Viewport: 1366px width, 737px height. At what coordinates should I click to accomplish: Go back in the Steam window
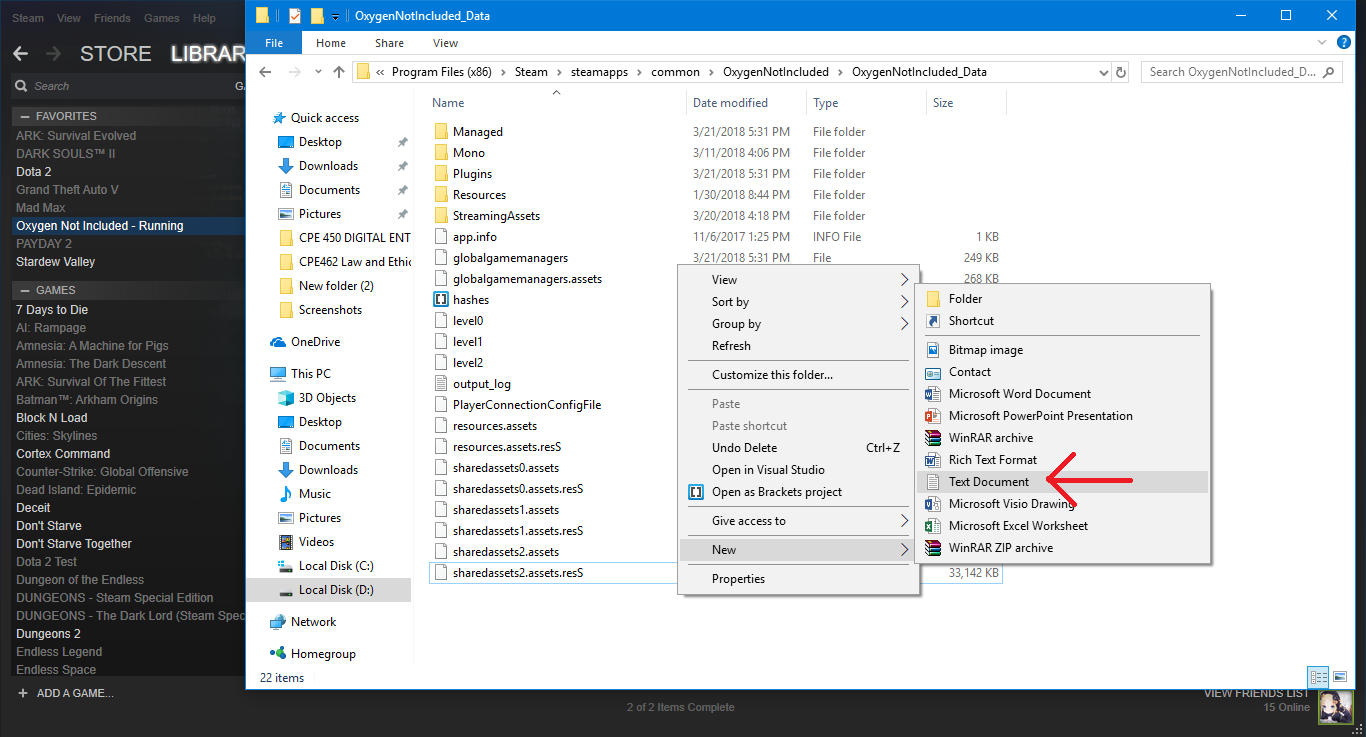(21, 54)
